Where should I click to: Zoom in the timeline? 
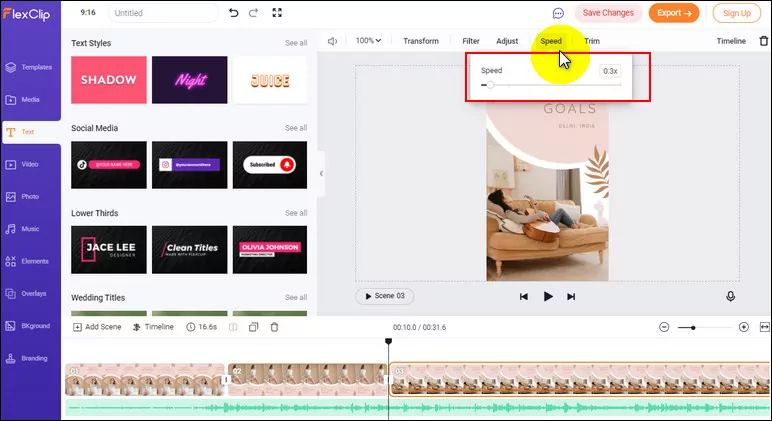tap(744, 327)
